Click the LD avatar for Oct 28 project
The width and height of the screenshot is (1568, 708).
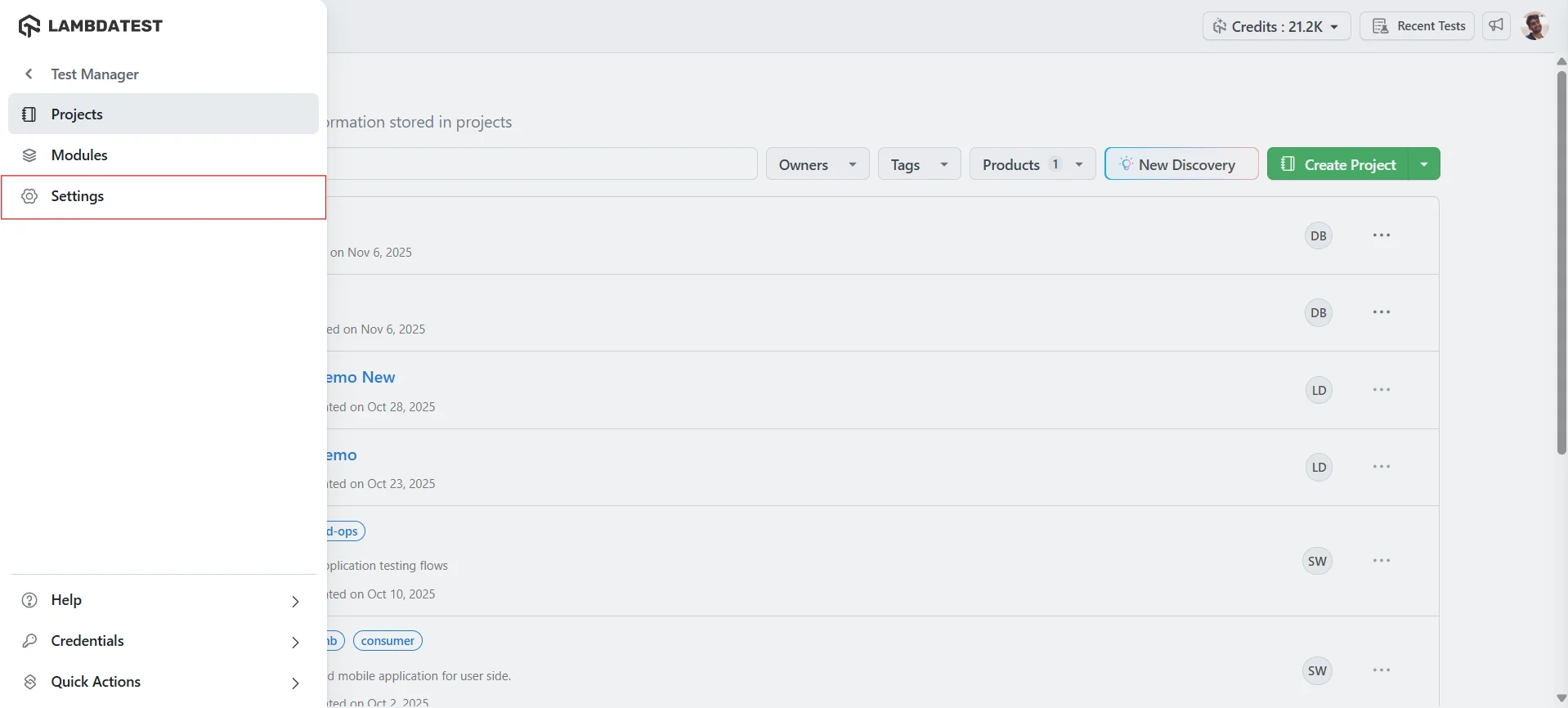click(x=1319, y=391)
